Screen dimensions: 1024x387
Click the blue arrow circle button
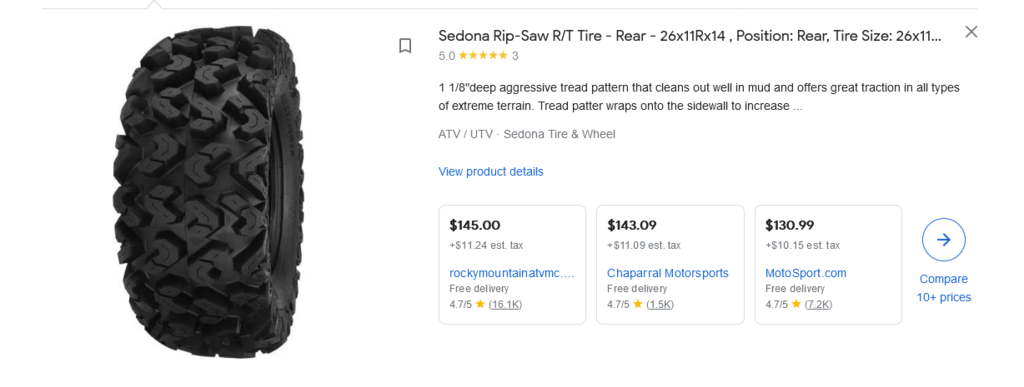tap(944, 240)
